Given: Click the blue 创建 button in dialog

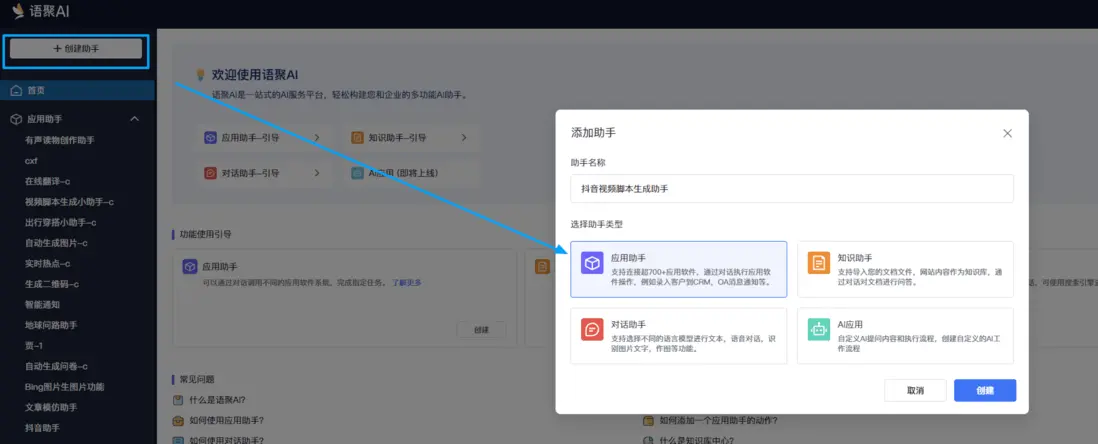Looking at the screenshot, I should tap(985, 391).
